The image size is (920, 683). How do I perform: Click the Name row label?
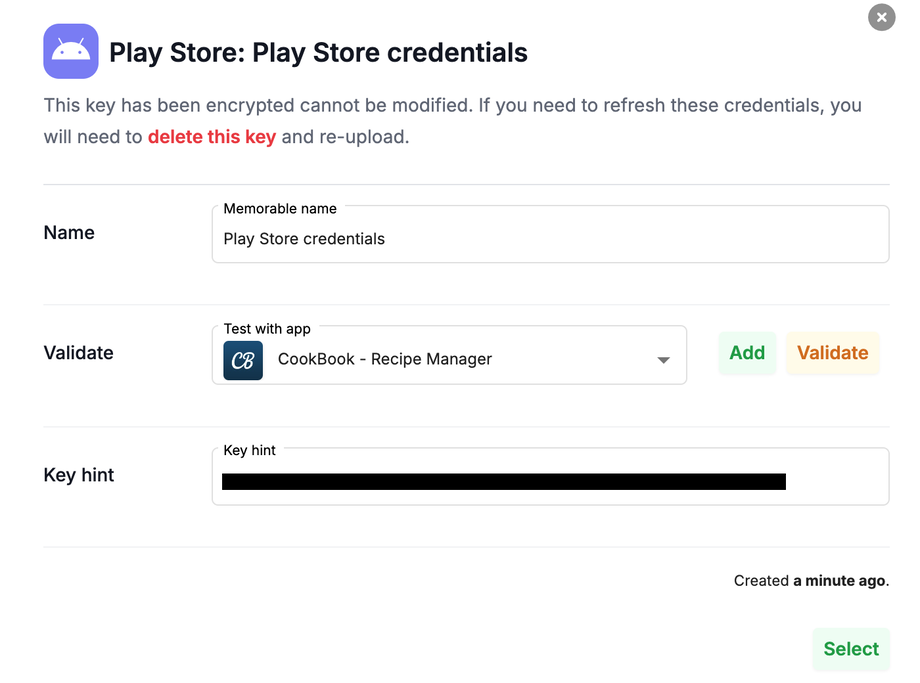pos(69,233)
